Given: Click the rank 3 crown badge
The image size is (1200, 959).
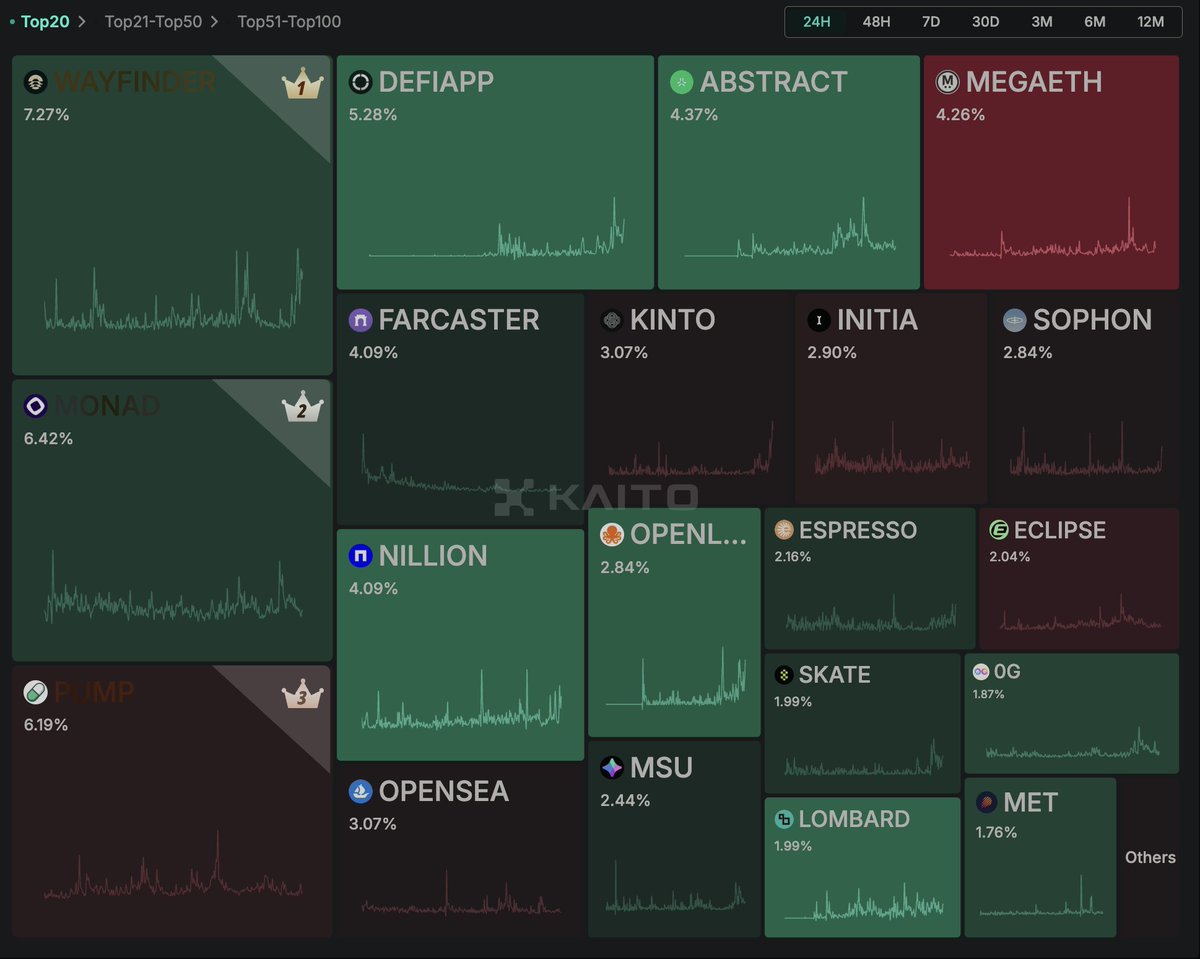Looking at the screenshot, I should (x=302, y=694).
